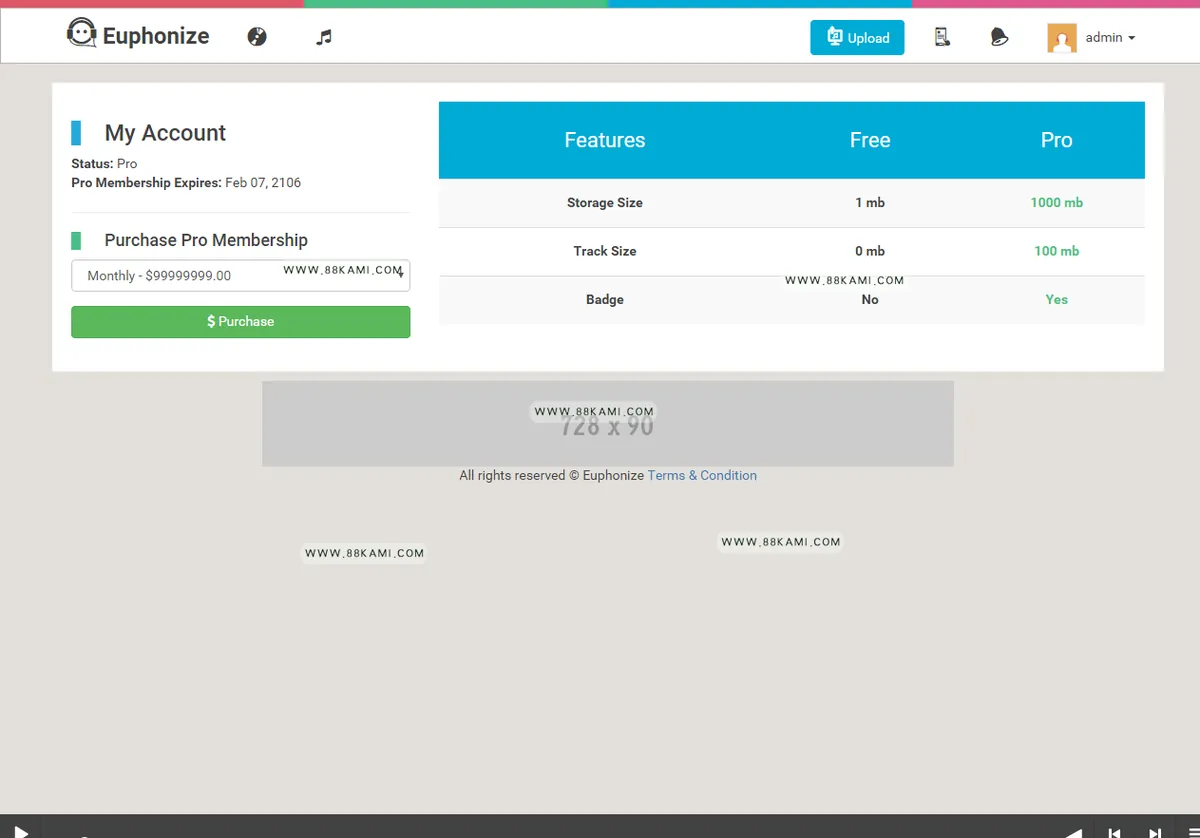Start playback with the play button
Screen dimensions: 1200x838
click(20, 830)
